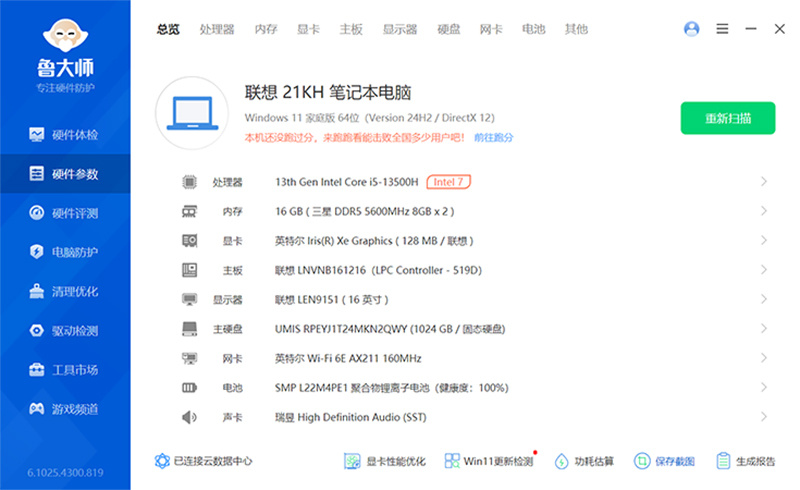Click SMP L22M4PE1 battery text

click(x=391, y=388)
